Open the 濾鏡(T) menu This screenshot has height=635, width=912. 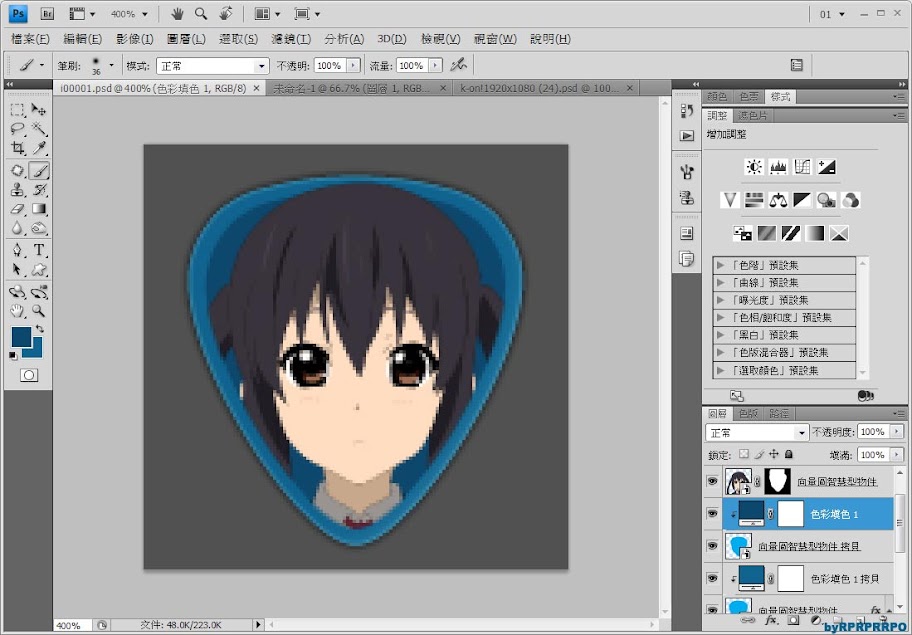291,39
